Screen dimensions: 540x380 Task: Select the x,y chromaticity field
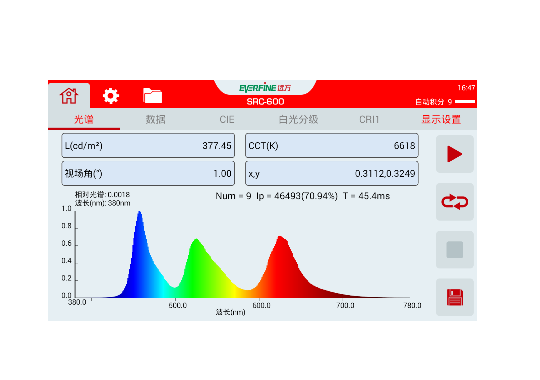[x=332, y=173]
